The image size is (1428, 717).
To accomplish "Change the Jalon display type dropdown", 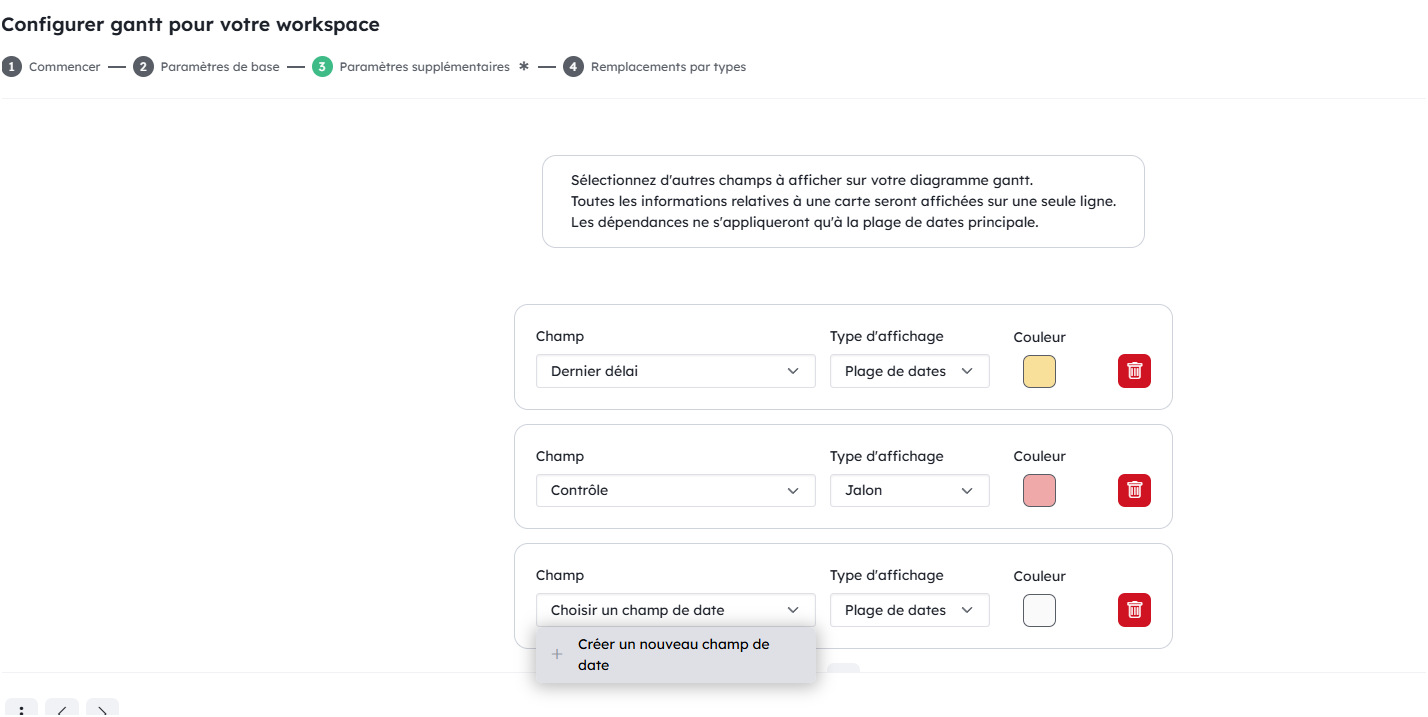I will click(x=909, y=490).
